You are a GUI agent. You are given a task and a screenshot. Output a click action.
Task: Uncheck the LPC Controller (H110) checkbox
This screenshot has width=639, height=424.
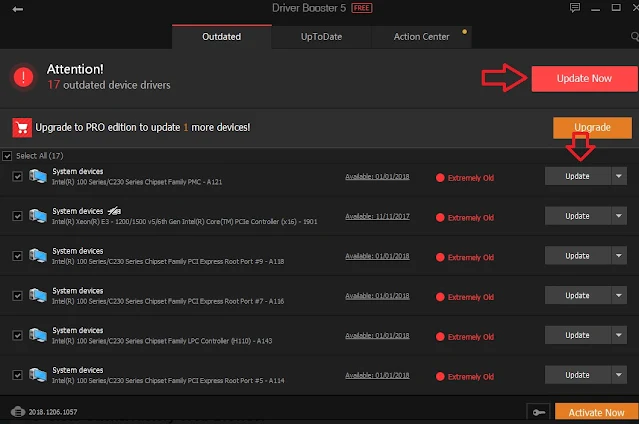click(17, 335)
